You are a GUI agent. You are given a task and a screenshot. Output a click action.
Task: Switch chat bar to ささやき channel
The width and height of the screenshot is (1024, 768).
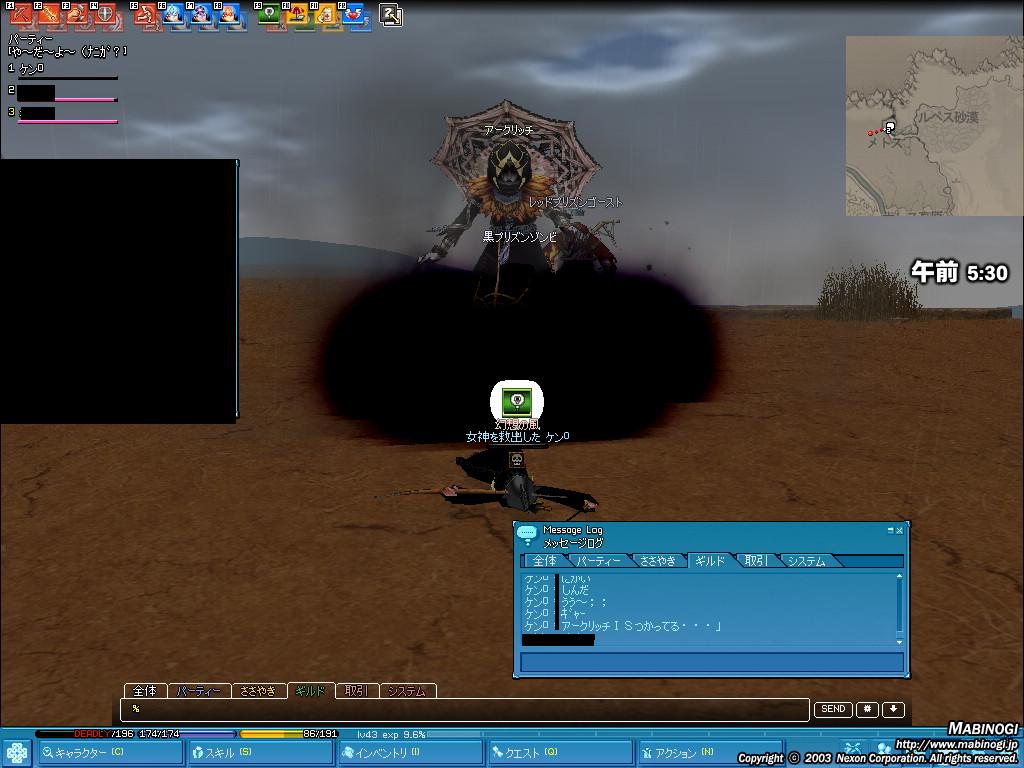tap(259, 690)
